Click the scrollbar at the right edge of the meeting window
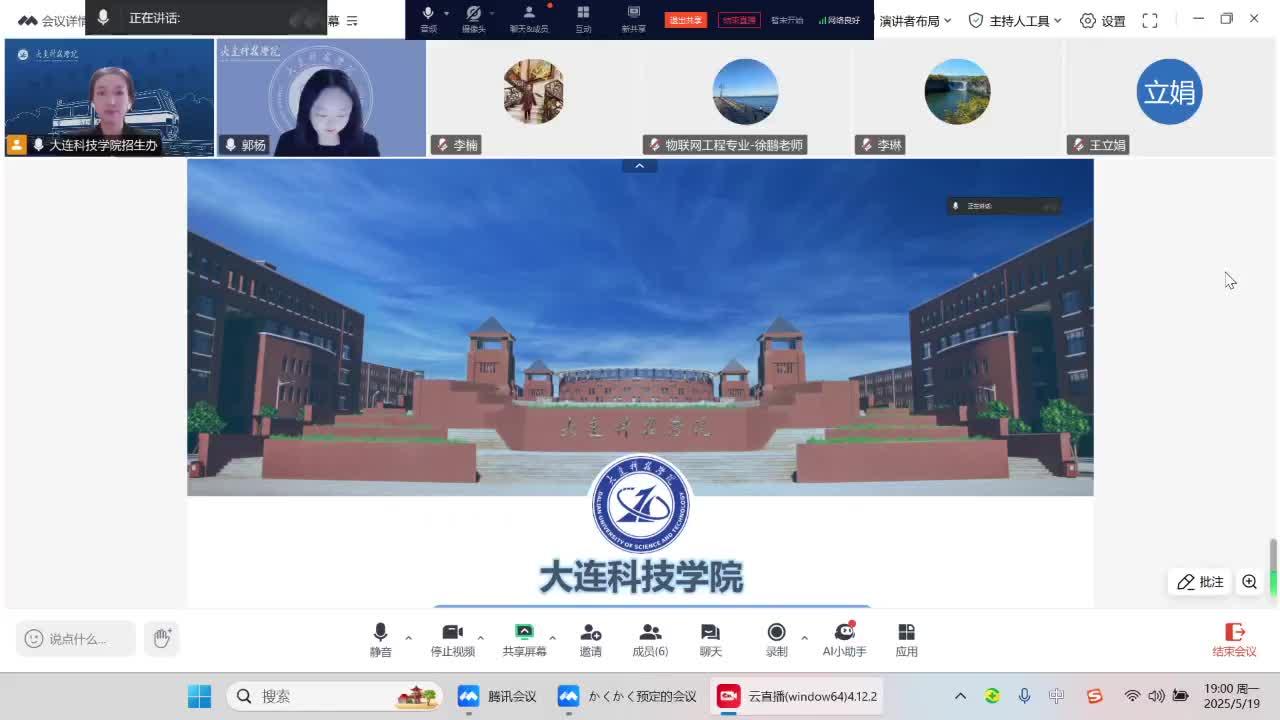 1273,567
